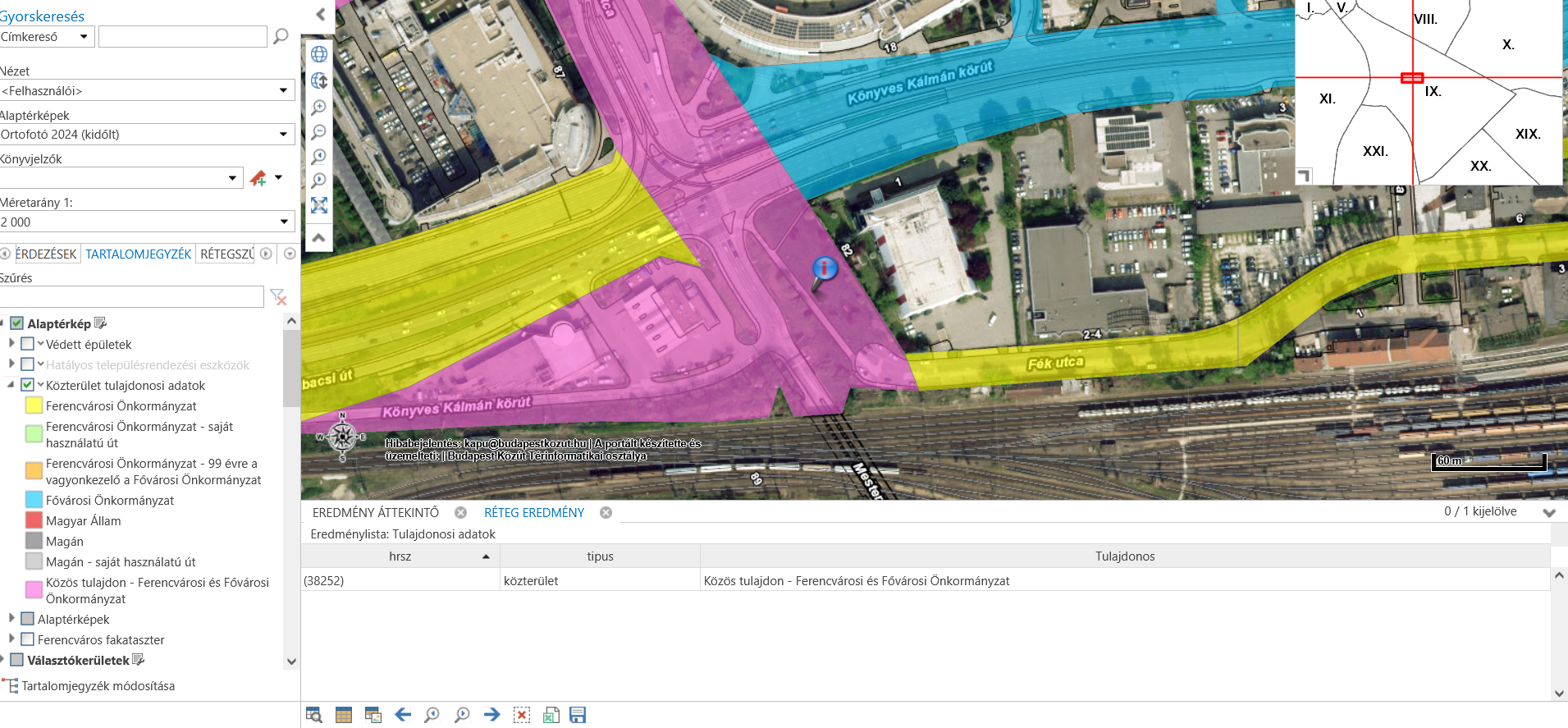Click the globe full map view icon
The image size is (1568, 728).
[x=319, y=54]
